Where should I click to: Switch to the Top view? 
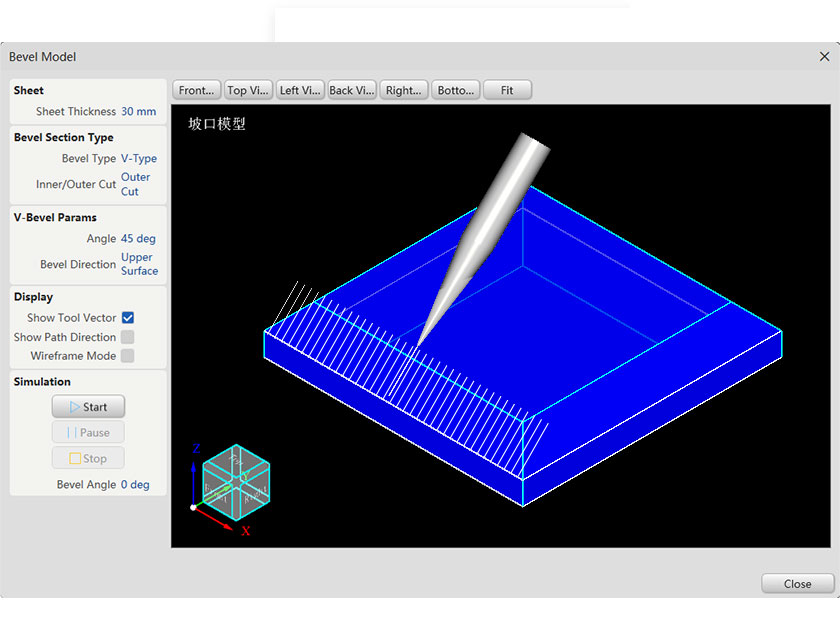pyautogui.click(x=248, y=89)
